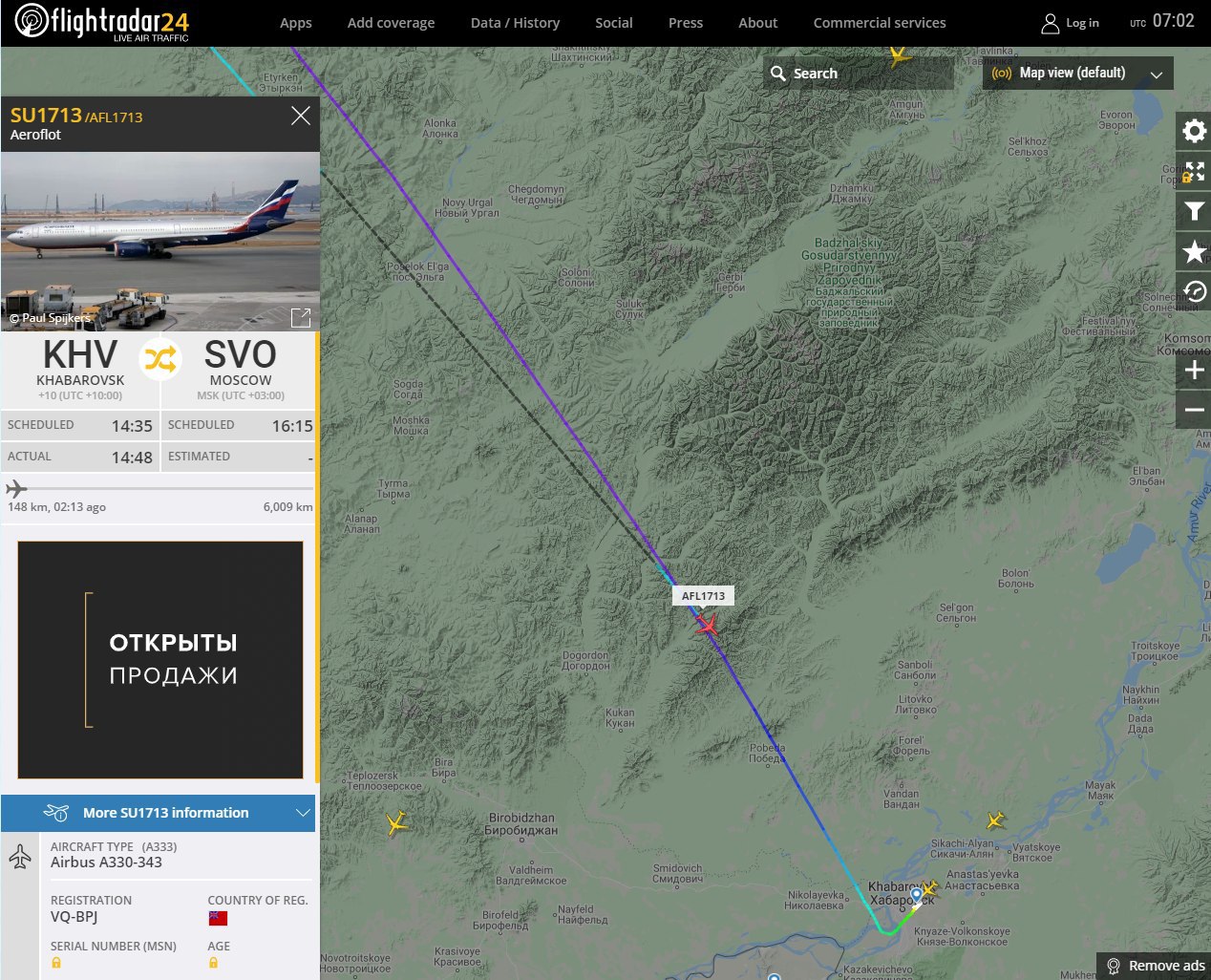The width and height of the screenshot is (1211, 980).
Task: Zoom in the map with plus button
Action: tap(1194, 371)
